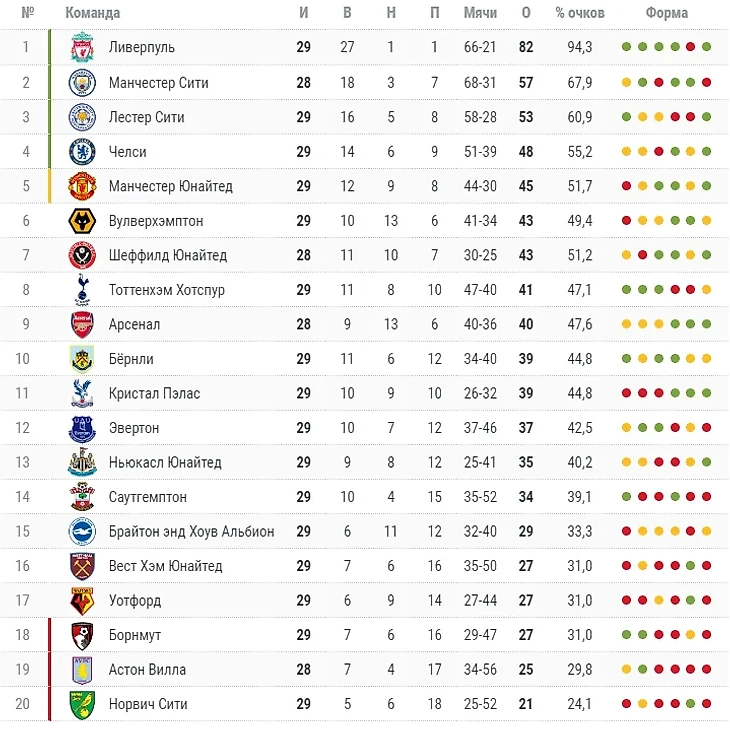The image size is (730, 738).
Task: Click Liverpool's last green form dot
Action: tap(707, 47)
